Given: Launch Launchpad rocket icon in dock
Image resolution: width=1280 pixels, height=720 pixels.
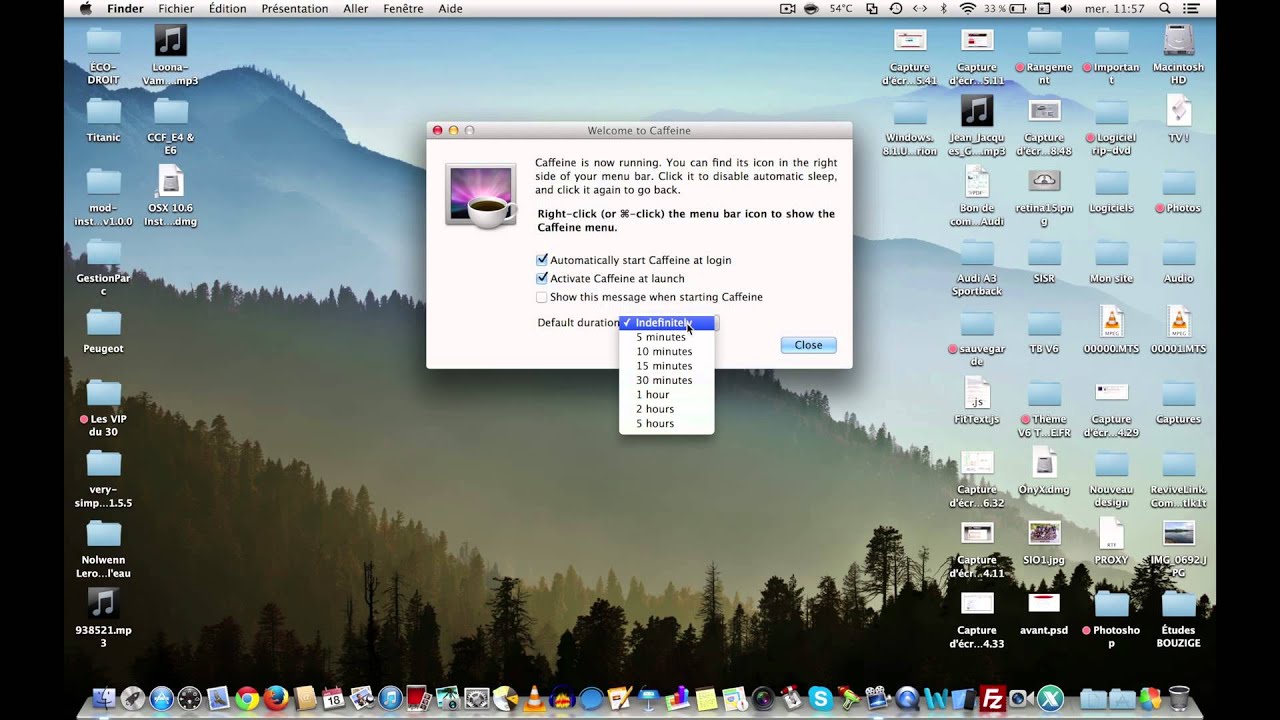Looking at the screenshot, I should coord(132,698).
